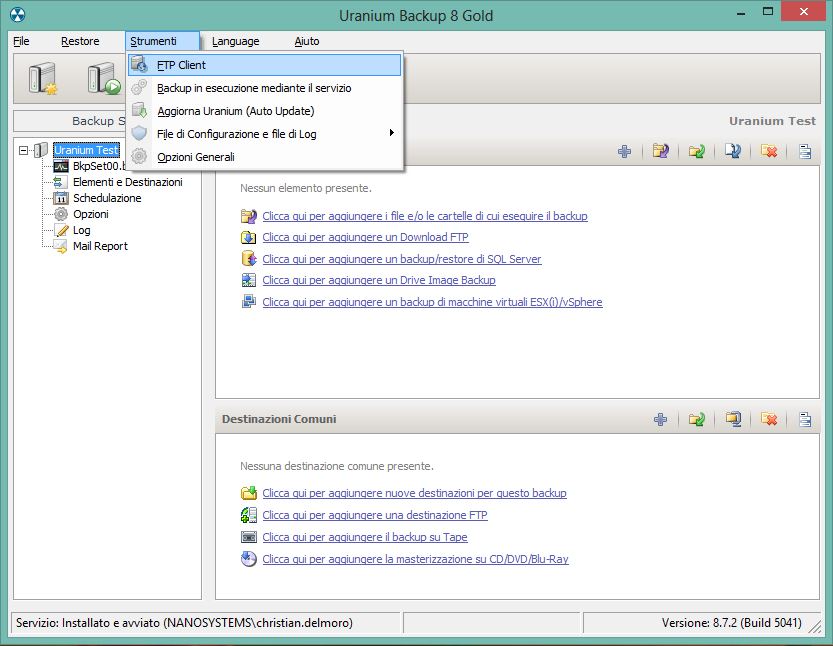Click the elements toolbar list view icon
The image size is (833, 646).
click(x=805, y=151)
